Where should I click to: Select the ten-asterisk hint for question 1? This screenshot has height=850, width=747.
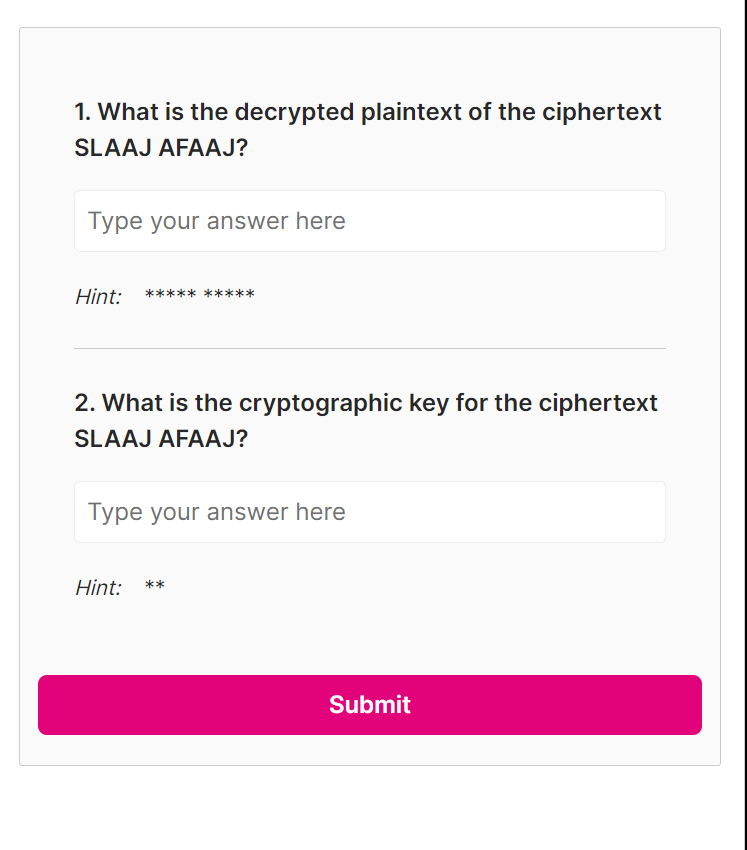click(199, 296)
